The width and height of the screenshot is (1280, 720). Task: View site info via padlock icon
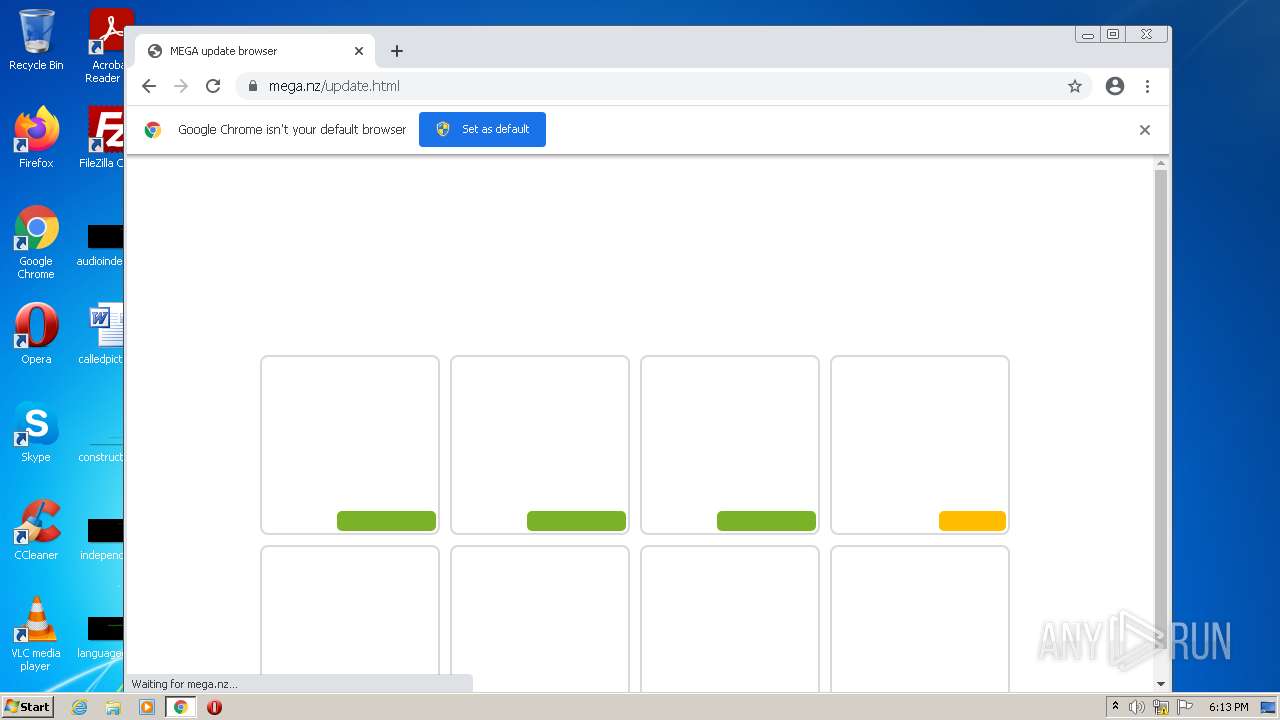pyautogui.click(x=252, y=86)
